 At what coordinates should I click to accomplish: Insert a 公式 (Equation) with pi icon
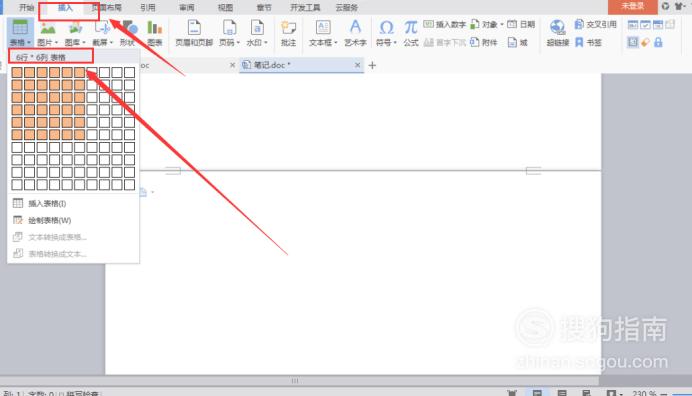tap(411, 28)
